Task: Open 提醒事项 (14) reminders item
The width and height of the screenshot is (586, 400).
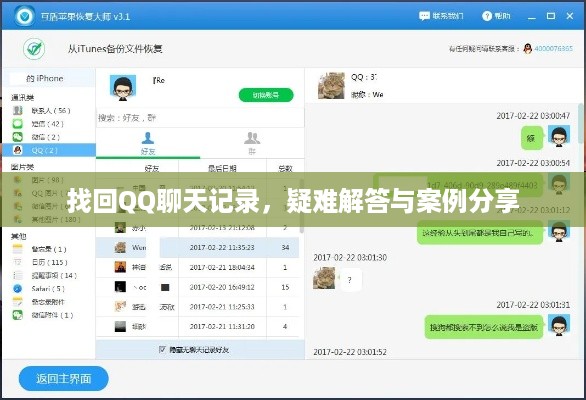Action: (54, 276)
